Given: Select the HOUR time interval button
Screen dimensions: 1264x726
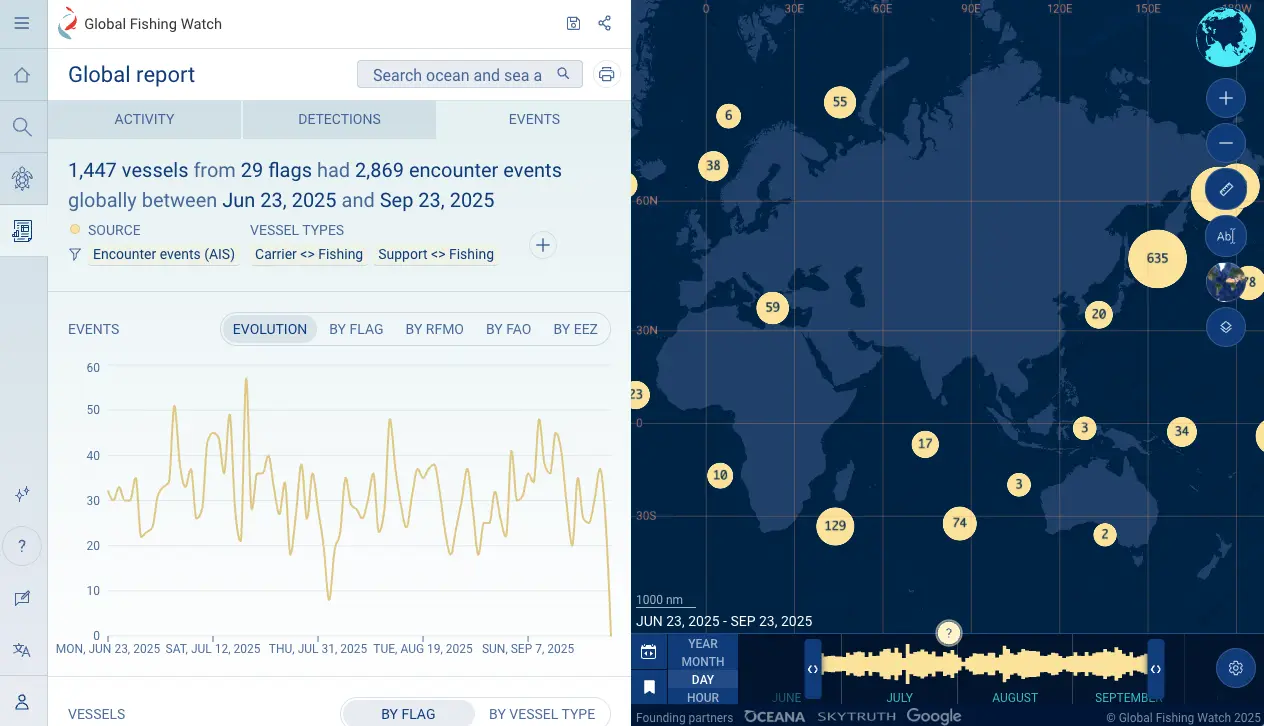Looking at the screenshot, I should pyautogui.click(x=702, y=697).
